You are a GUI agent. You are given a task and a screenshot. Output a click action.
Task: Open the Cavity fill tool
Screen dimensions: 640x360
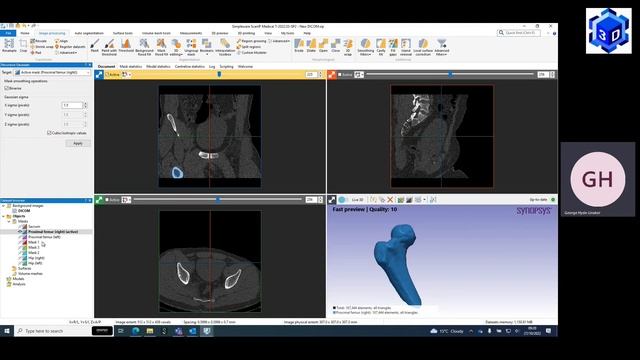coord(381,47)
